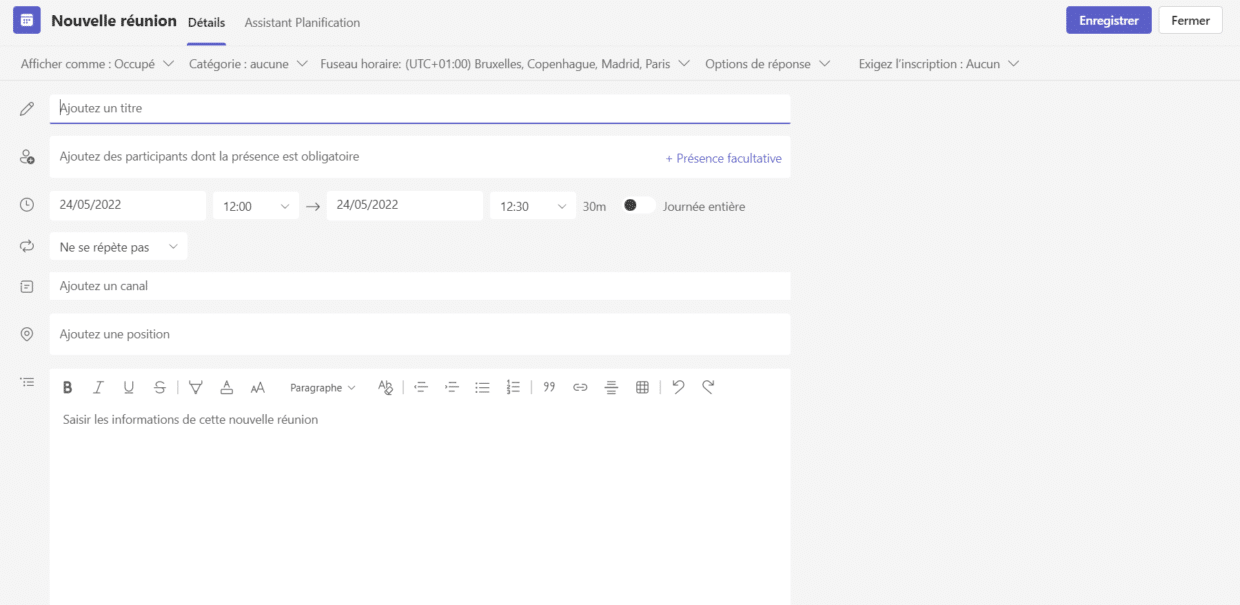
Task: Decrease the paragraph indent
Action: (x=421, y=388)
